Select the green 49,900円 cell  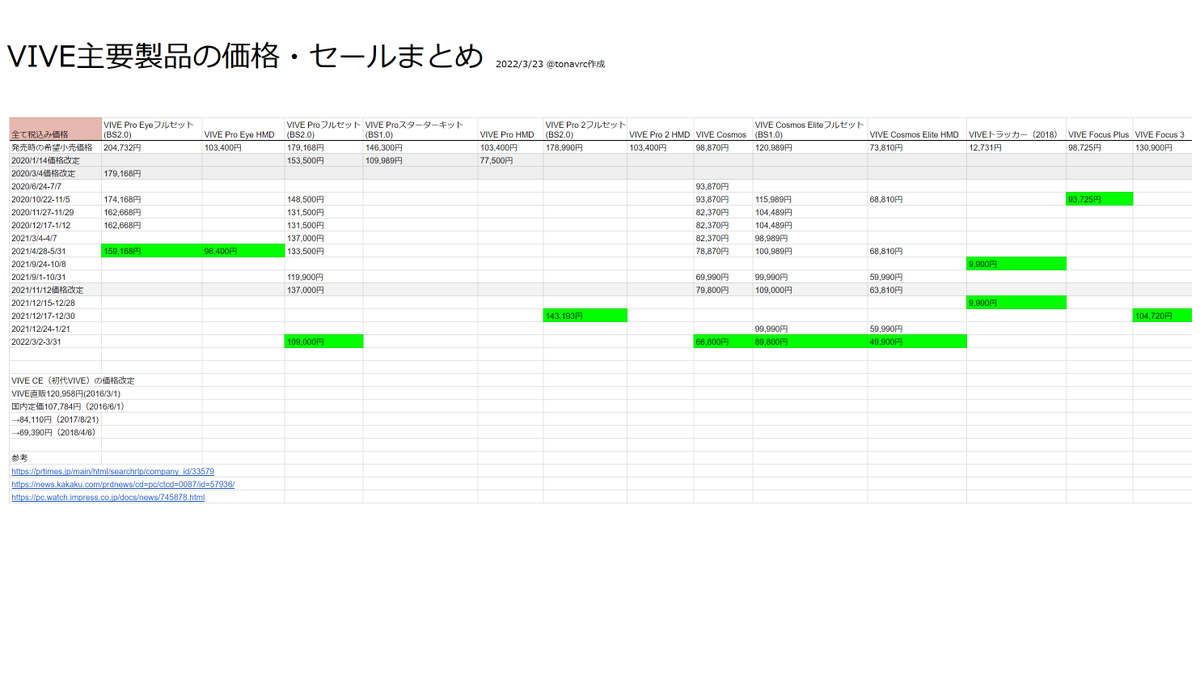coord(917,342)
